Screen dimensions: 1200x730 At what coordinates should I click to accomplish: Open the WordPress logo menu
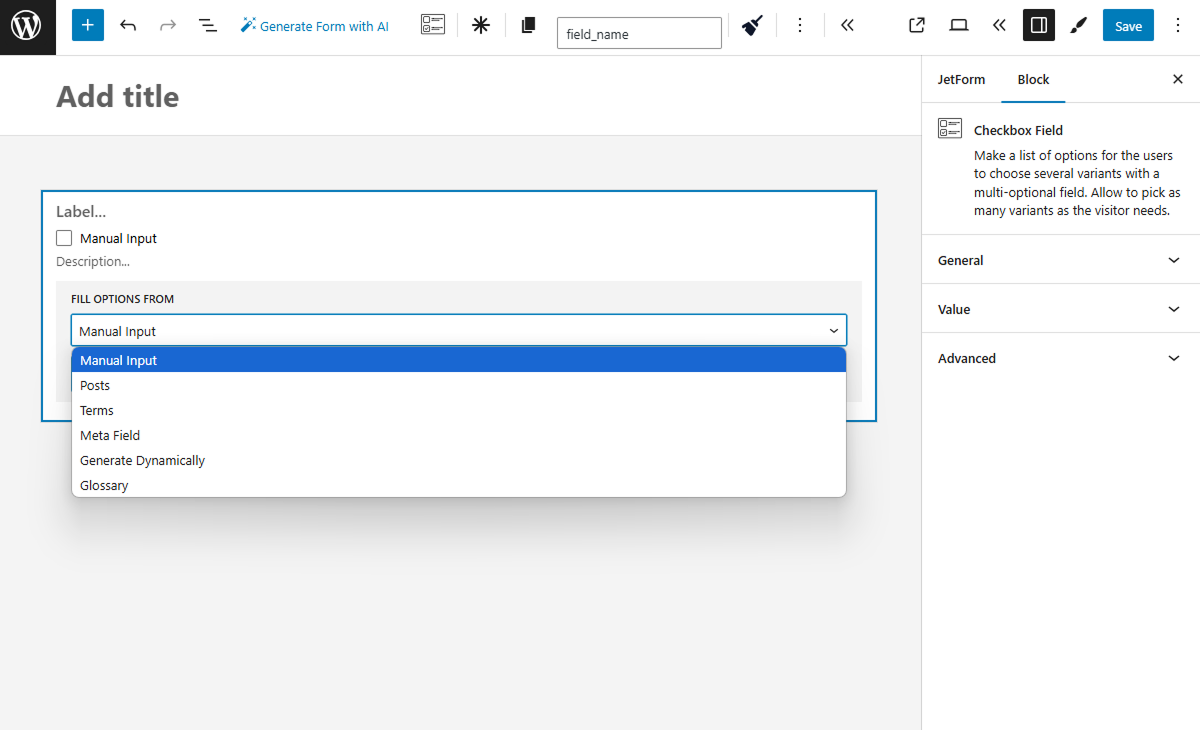click(x=27, y=27)
